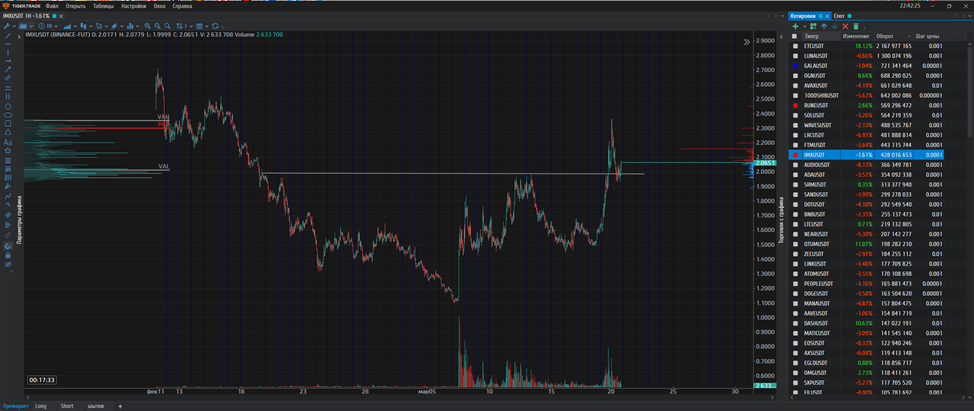The width and height of the screenshot is (974, 411).
Task: Toggle hide drawings eye icon
Action: coord(8,264)
